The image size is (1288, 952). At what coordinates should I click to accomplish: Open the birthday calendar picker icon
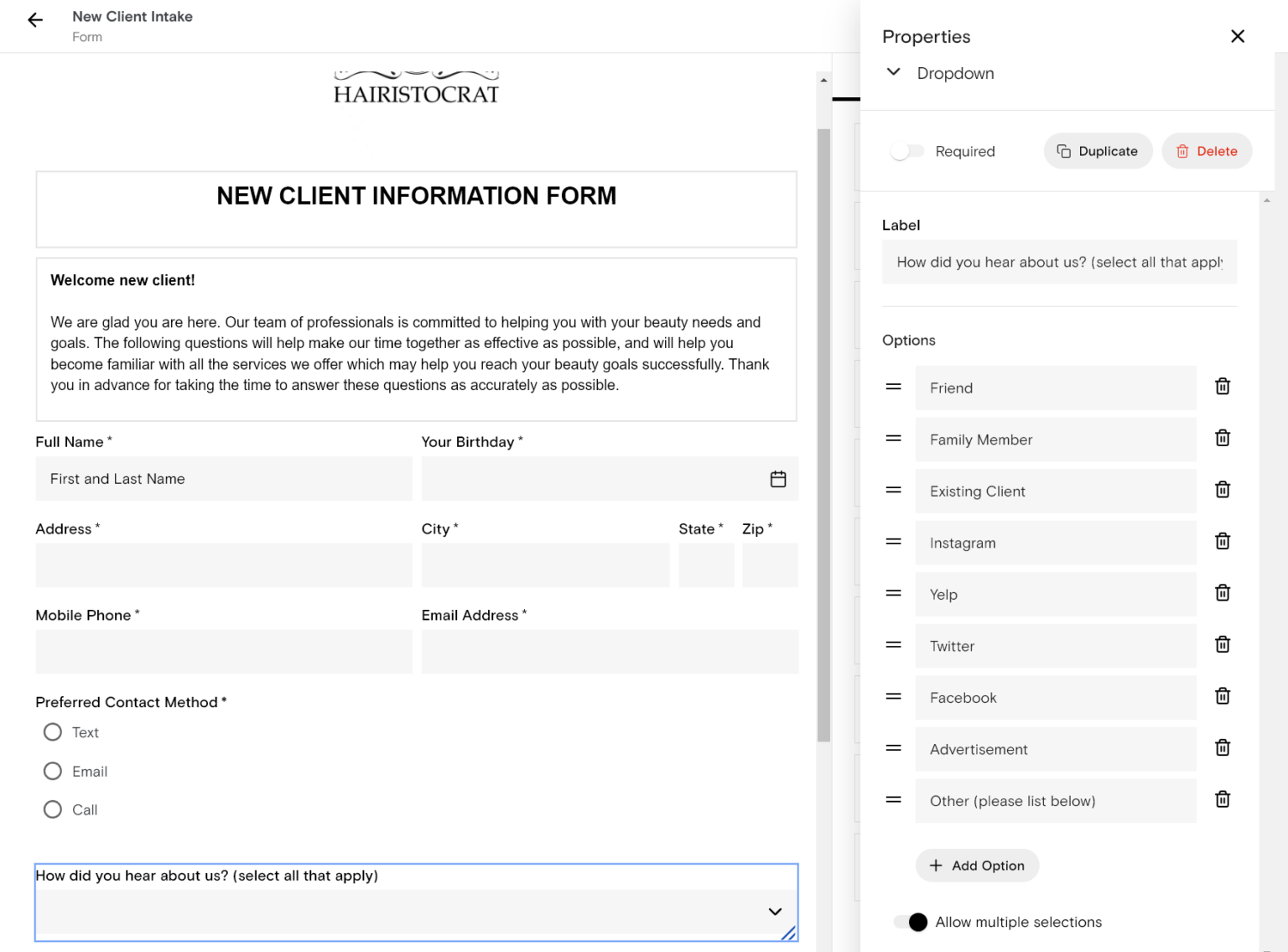778,479
